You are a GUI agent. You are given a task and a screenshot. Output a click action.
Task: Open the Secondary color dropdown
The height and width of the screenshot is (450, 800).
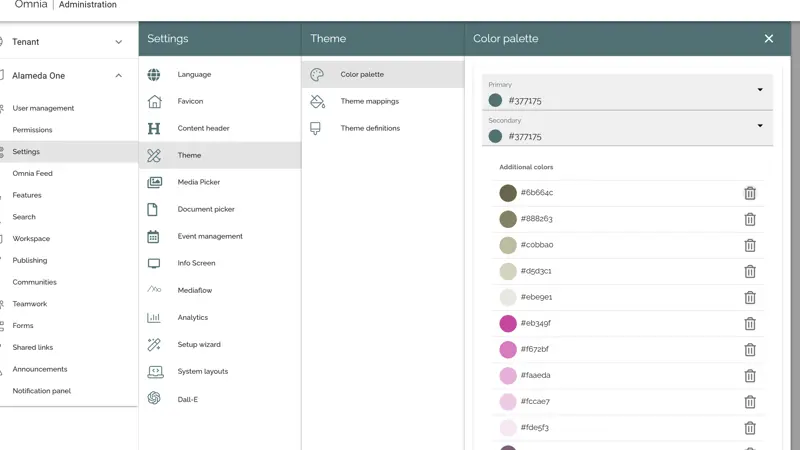760,126
